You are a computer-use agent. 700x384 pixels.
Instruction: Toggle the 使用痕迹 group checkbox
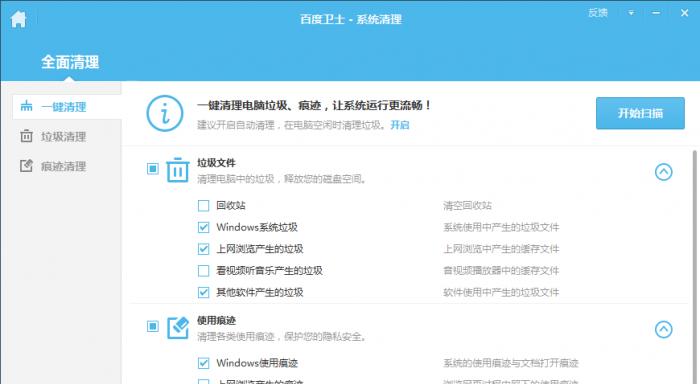pyautogui.click(x=153, y=326)
